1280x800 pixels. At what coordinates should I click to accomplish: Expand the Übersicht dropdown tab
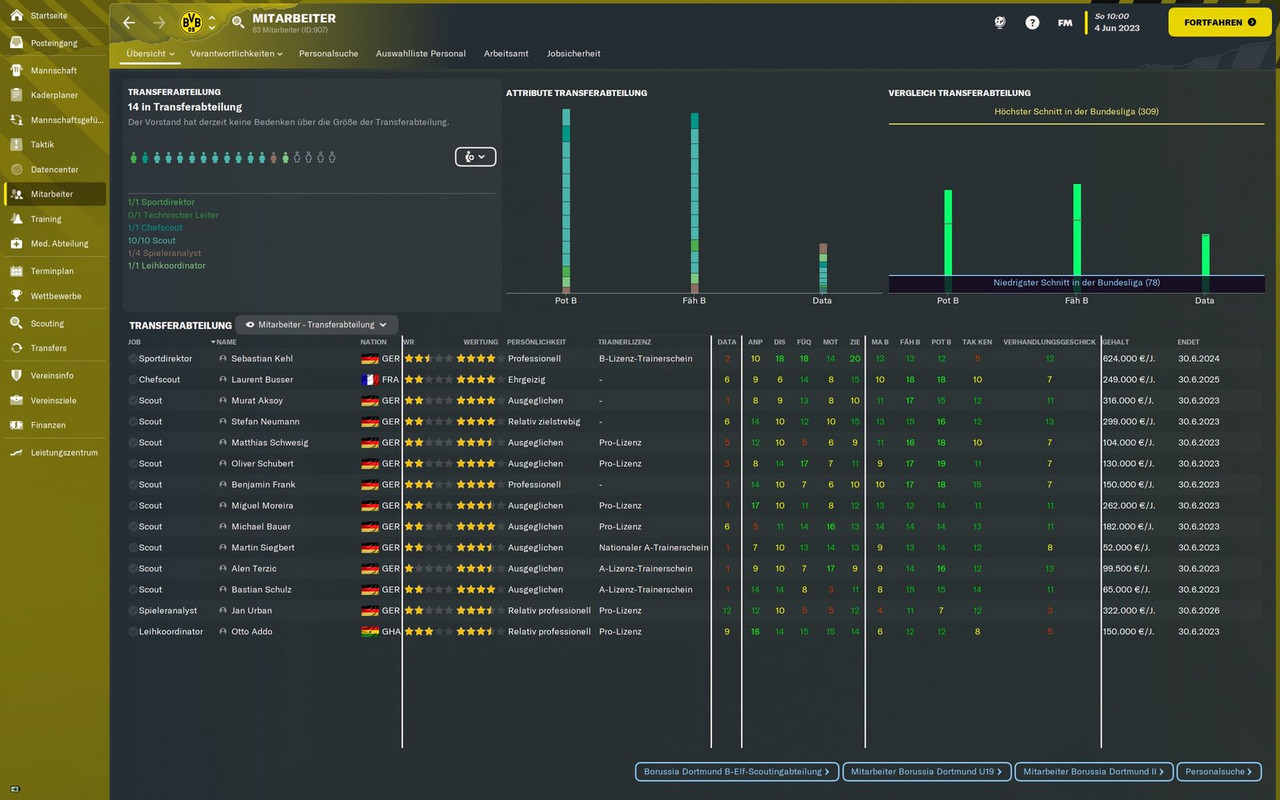(x=151, y=53)
